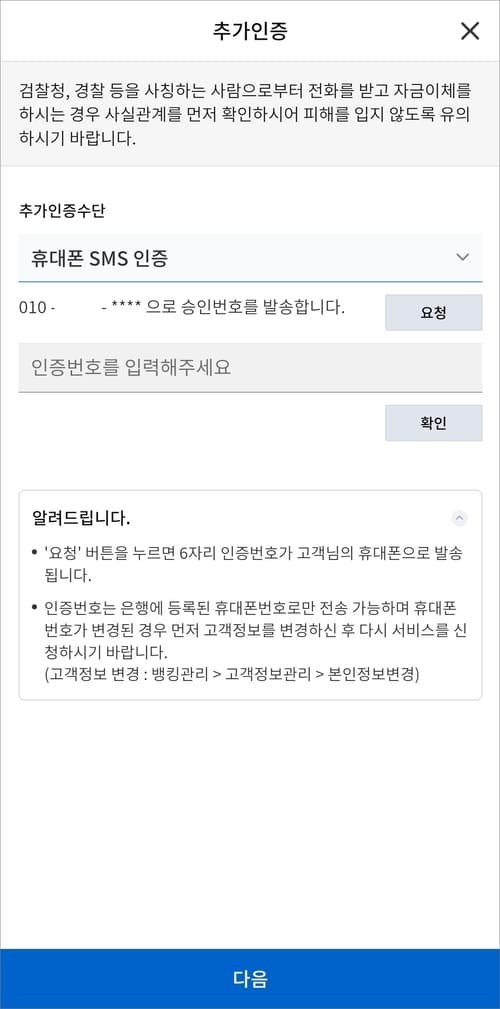Close the 추가인증 screen with X
Image resolution: width=500 pixels, height=1009 pixels.
[470, 31]
